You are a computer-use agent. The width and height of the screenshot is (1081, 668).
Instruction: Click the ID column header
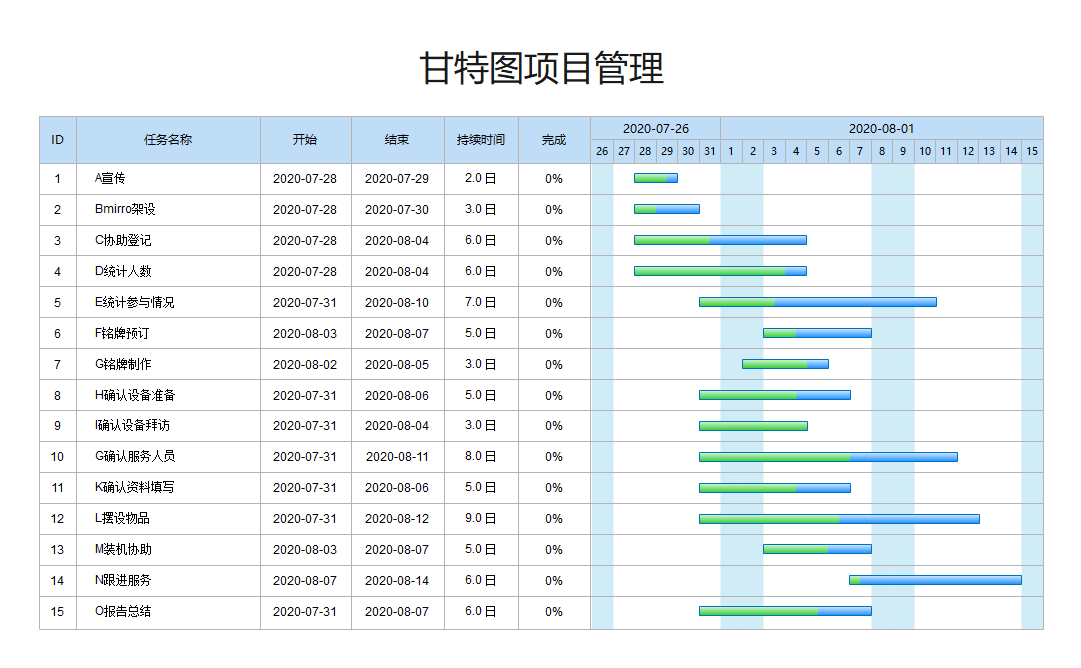[57, 140]
